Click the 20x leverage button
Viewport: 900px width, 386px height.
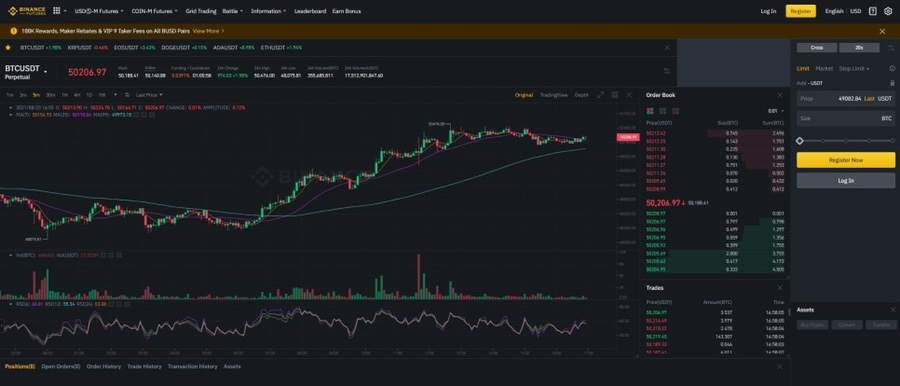859,48
